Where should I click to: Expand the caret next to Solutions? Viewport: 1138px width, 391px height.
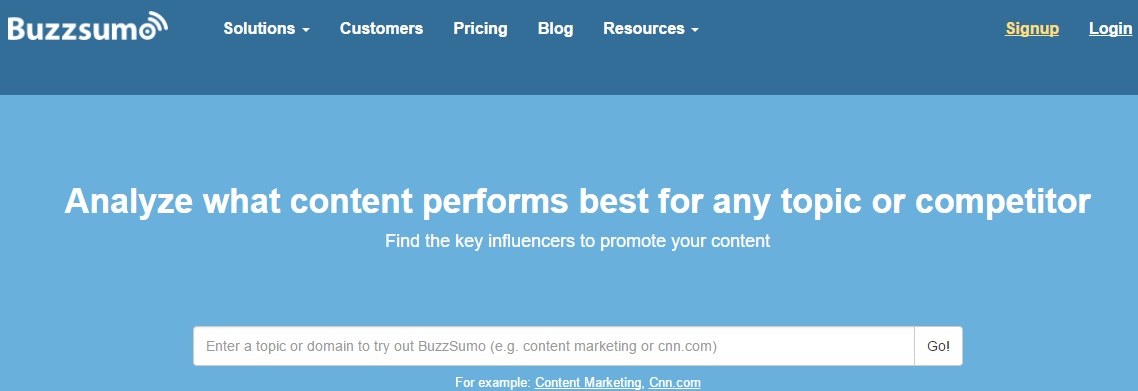(306, 30)
